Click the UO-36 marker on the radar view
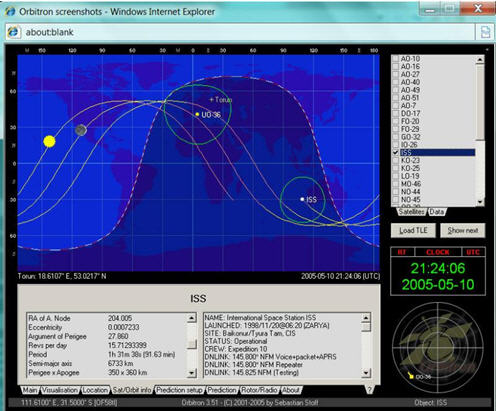The width and height of the screenshot is (497, 411). (411, 376)
